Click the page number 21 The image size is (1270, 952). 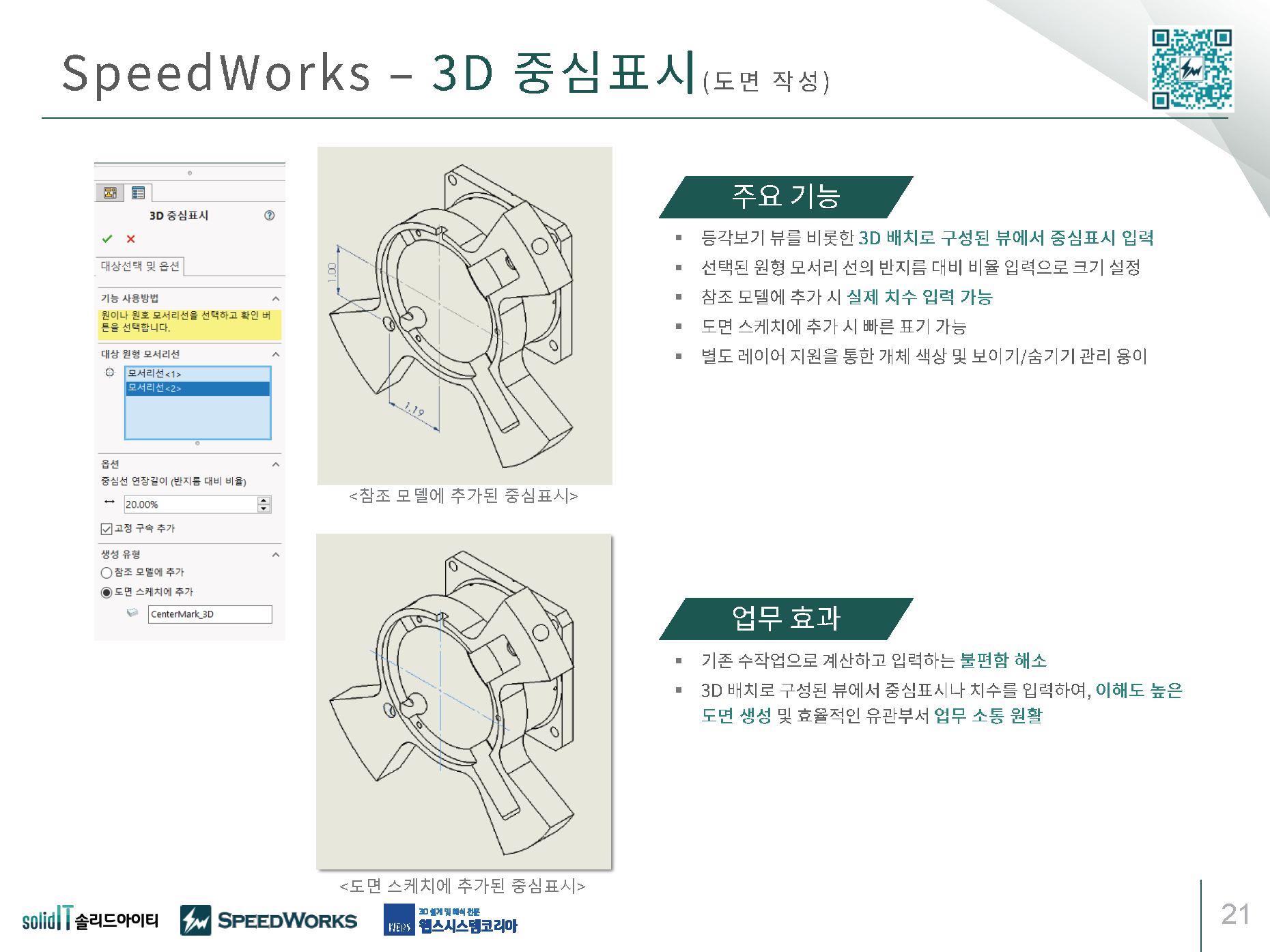(x=1235, y=914)
